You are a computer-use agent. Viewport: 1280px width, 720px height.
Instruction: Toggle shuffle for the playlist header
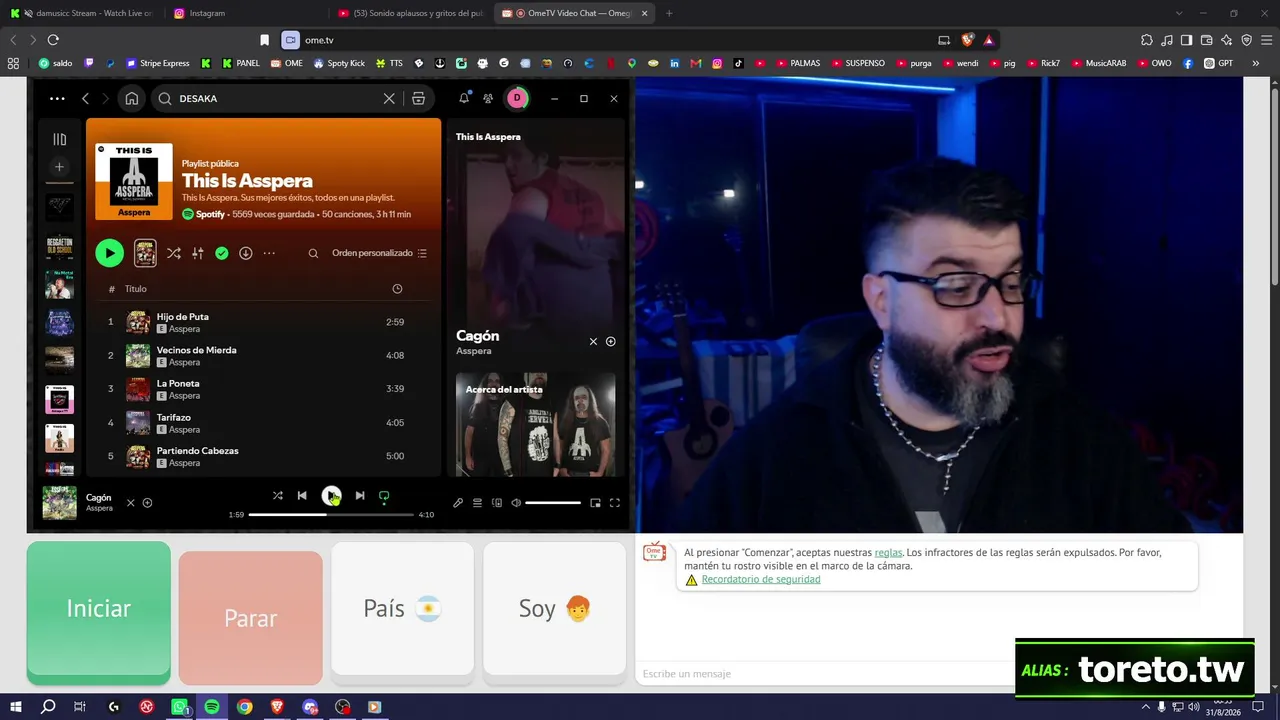coord(174,253)
